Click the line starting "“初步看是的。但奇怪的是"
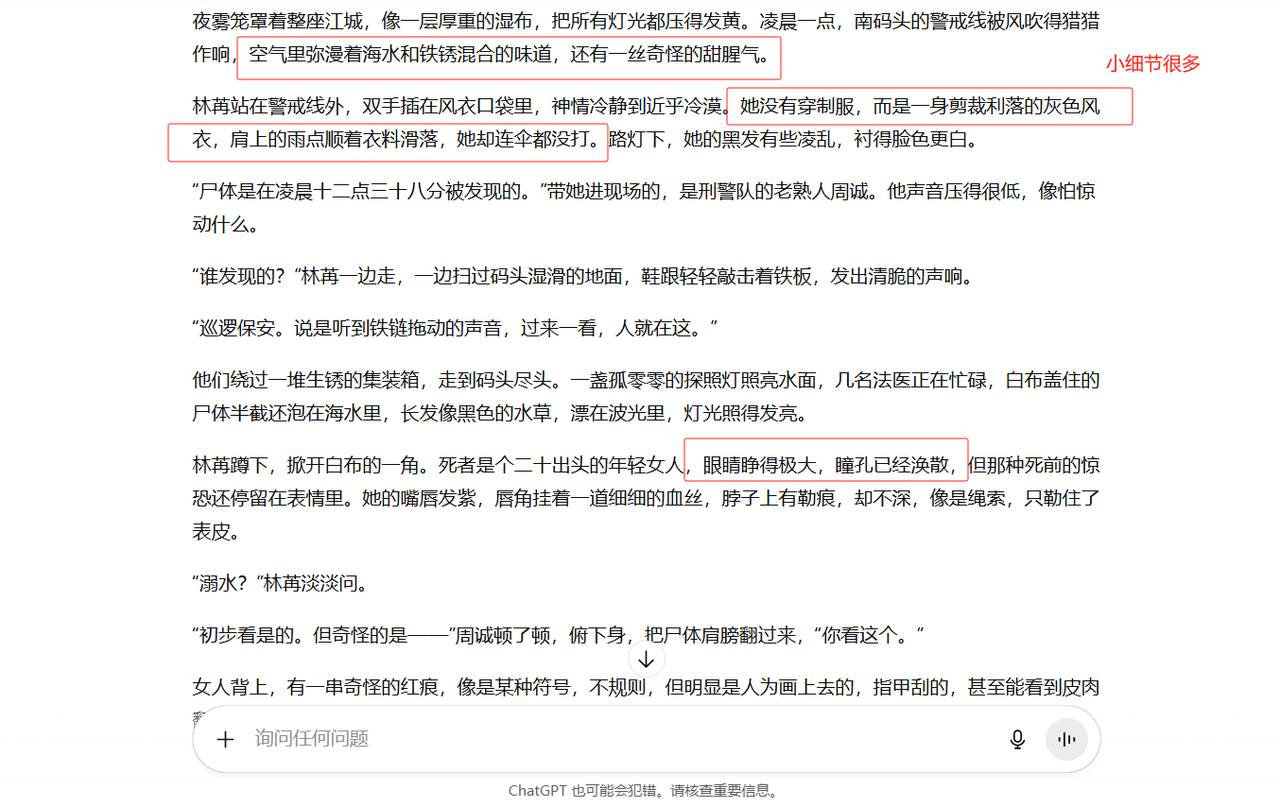This screenshot has height=807, width=1280. [558, 635]
